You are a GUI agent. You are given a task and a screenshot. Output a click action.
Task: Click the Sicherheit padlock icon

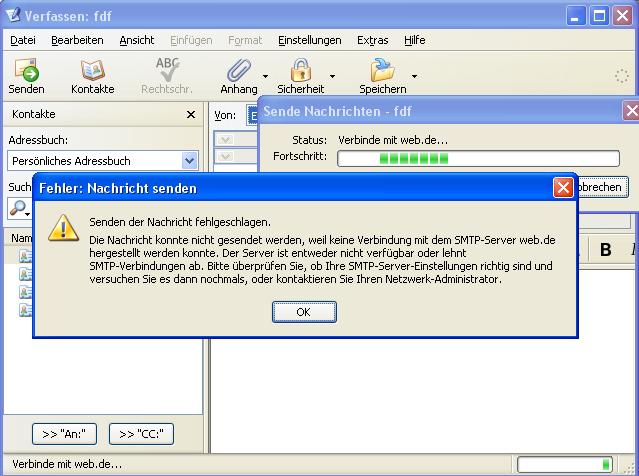300,71
